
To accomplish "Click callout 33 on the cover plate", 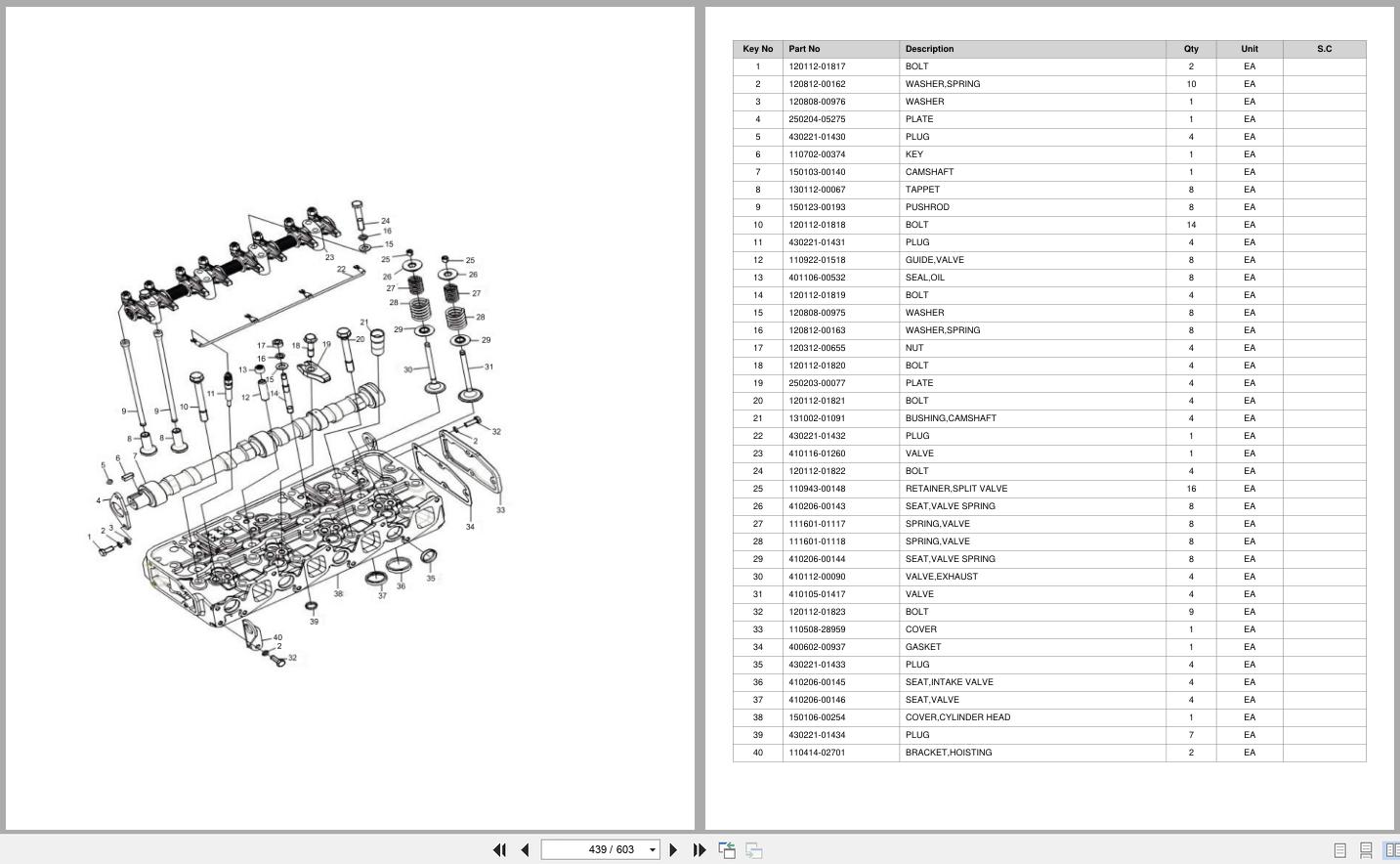I will pyautogui.click(x=500, y=510).
